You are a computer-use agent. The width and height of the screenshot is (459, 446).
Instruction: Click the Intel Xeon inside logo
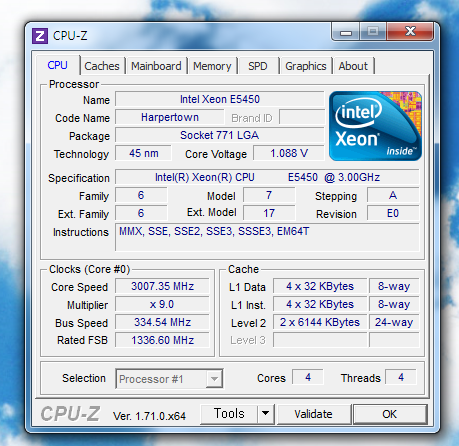[375, 126]
